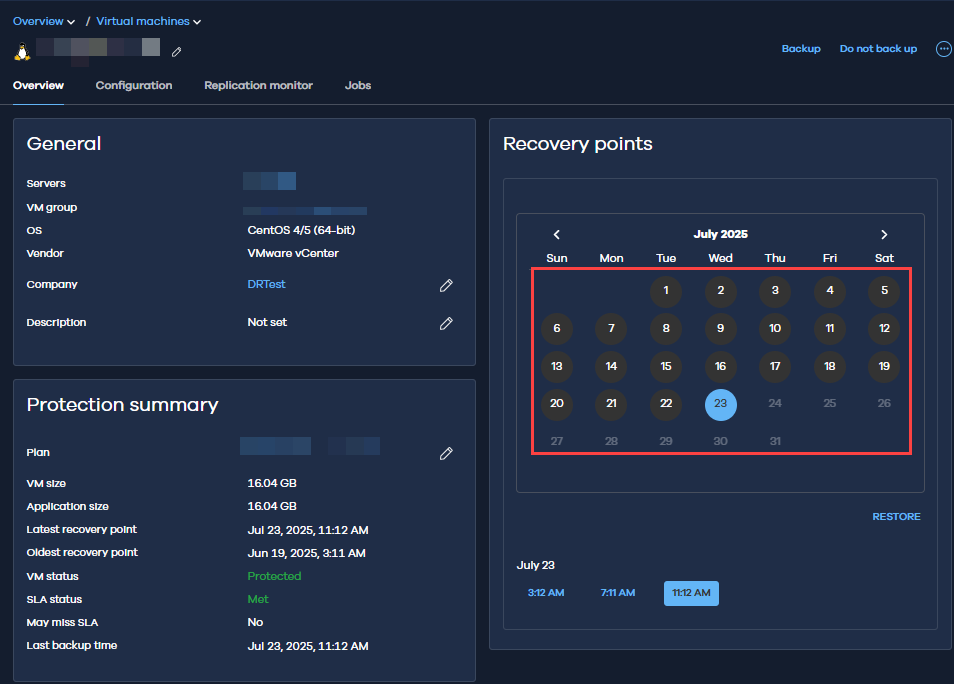Viewport: 954px width, 684px height.
Task: Select July 1 in the calendar
Action: click(x=666, y=290)
